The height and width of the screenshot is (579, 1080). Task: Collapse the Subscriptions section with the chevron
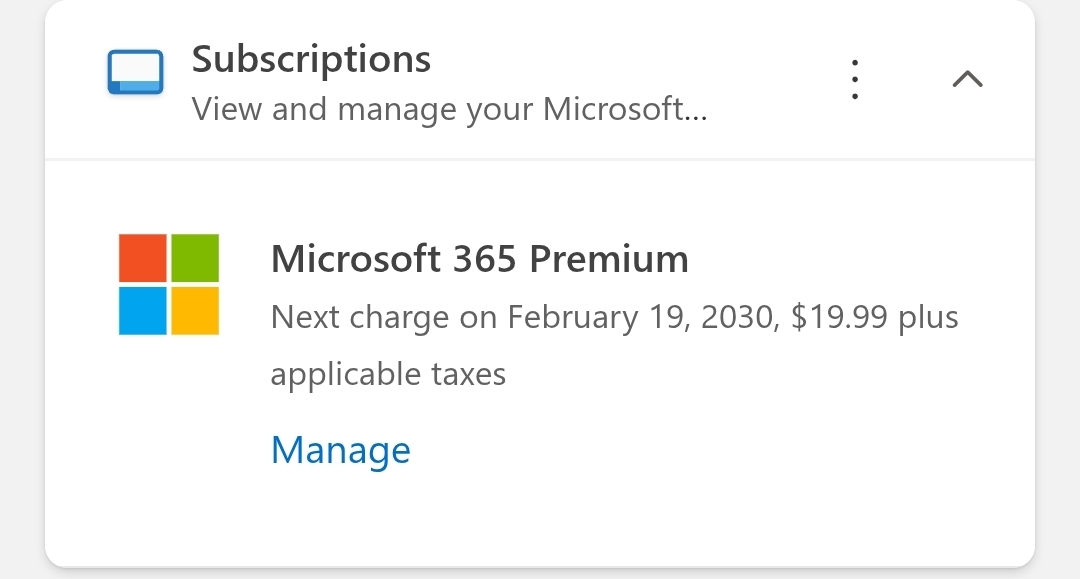coord(967,79)
